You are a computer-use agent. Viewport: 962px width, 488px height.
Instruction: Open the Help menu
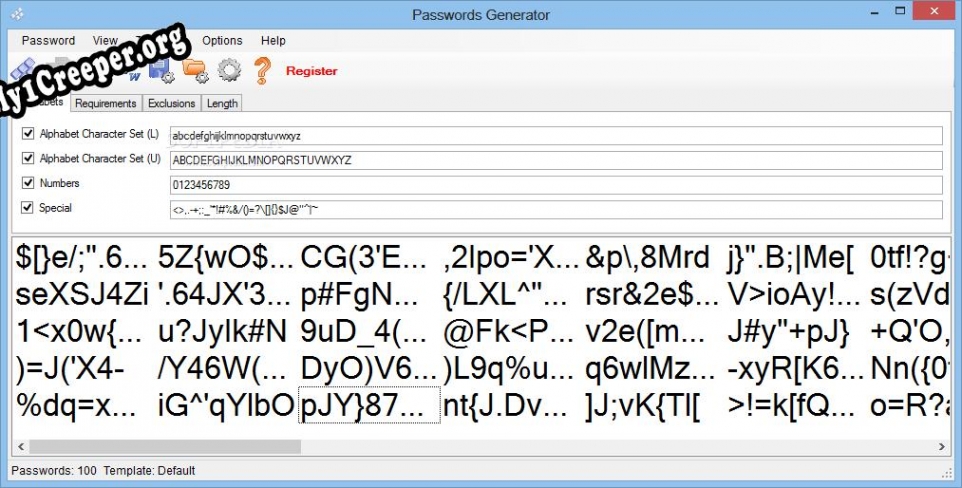[x=273, y=41]
